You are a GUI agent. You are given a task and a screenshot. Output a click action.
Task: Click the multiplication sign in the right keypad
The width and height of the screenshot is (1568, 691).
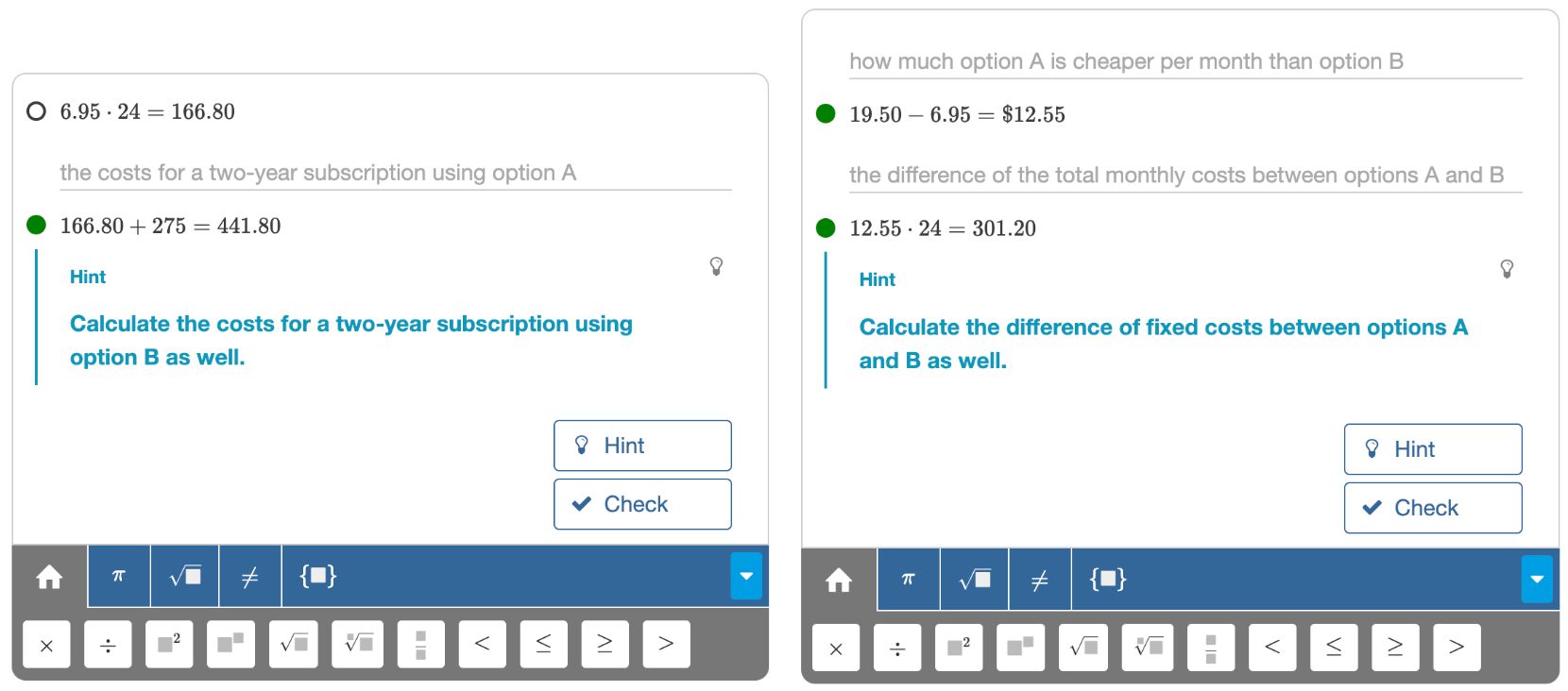point(835,648)
